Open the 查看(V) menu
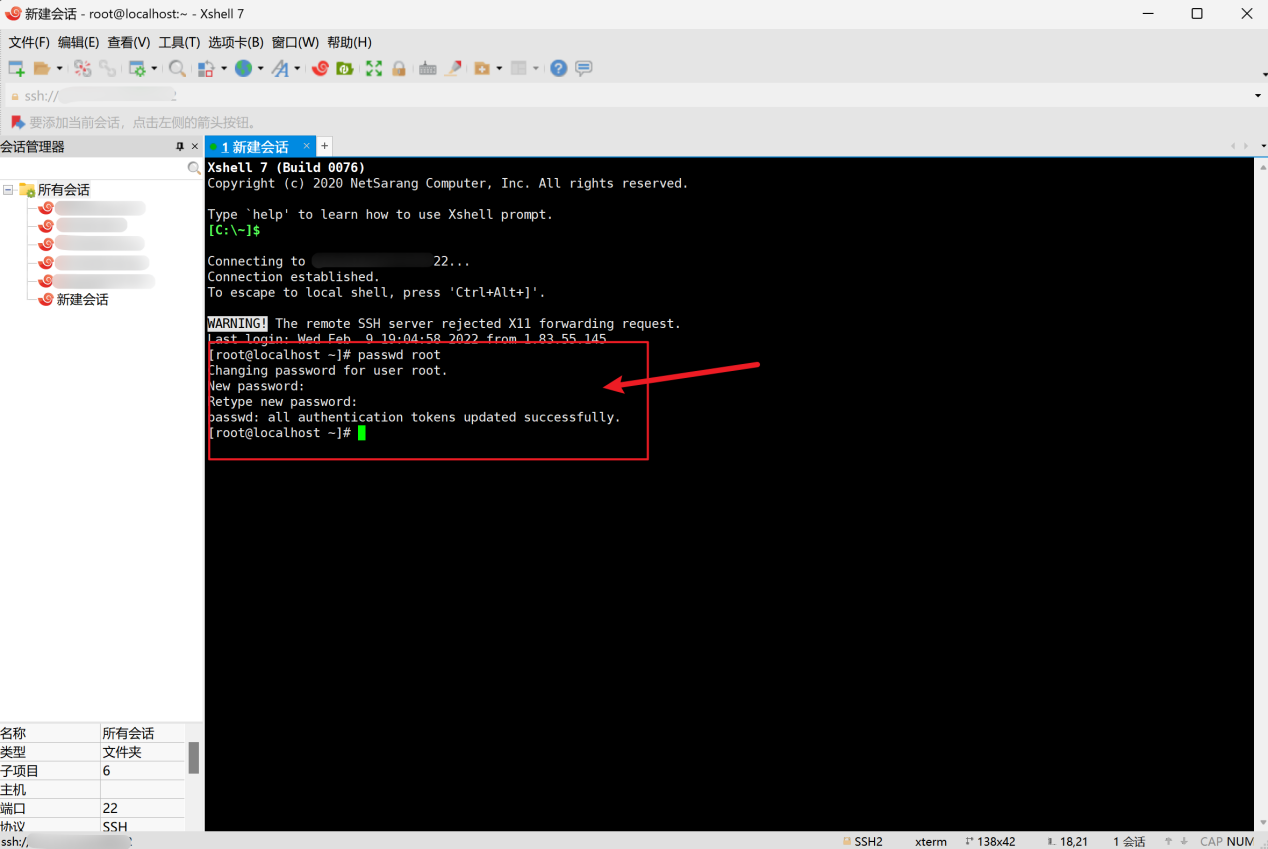Viewport: 1268px width, 849px height. tap(128, 42)
